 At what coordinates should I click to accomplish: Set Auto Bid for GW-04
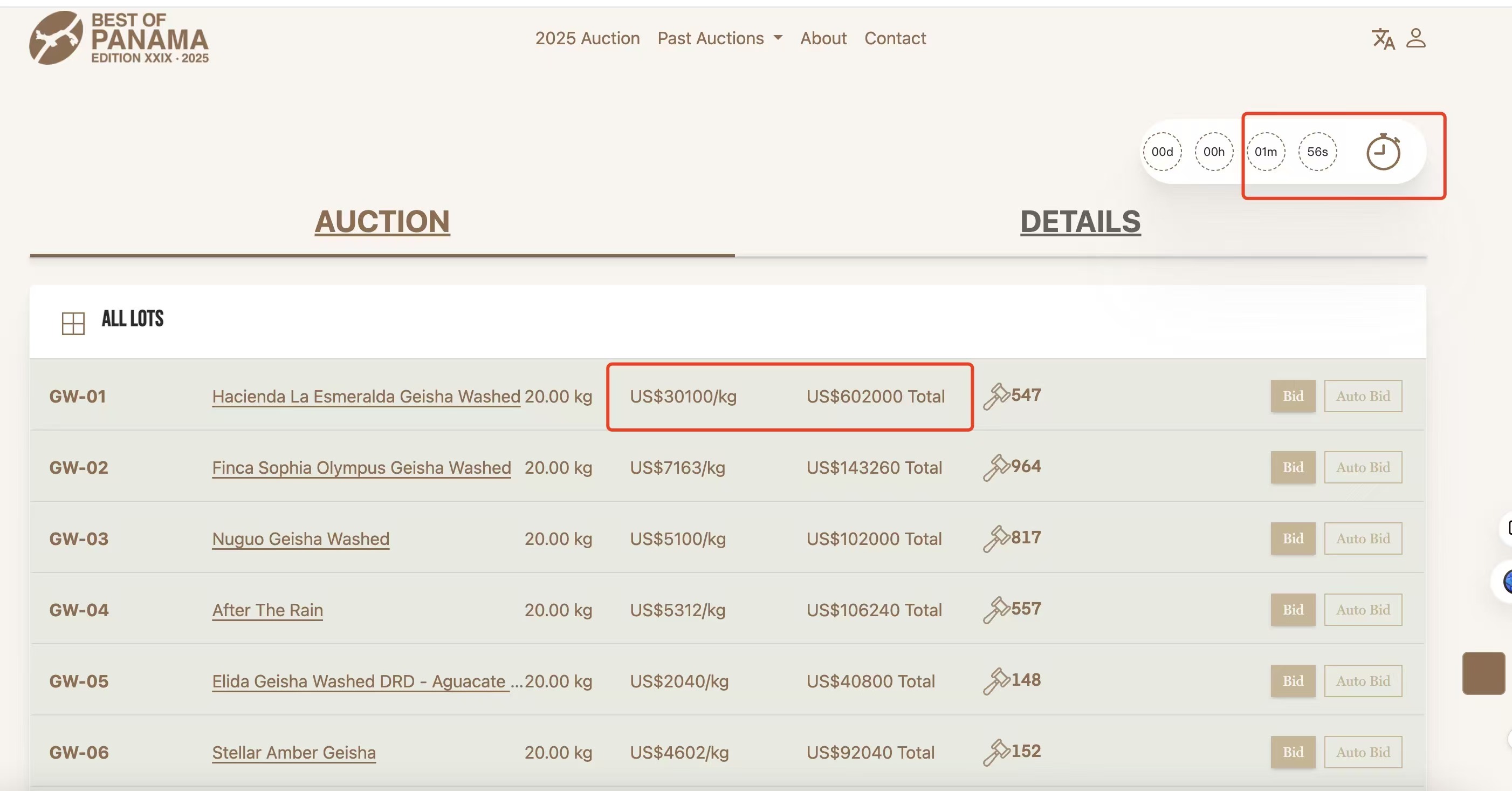point(1363,610)
